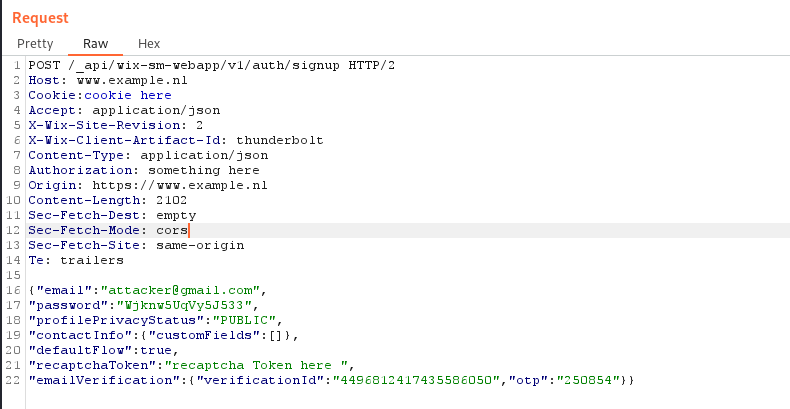This screenshot has height=409, width=790.
Task: Click the Te: trailers header line
Action: (x=76, y=260)
